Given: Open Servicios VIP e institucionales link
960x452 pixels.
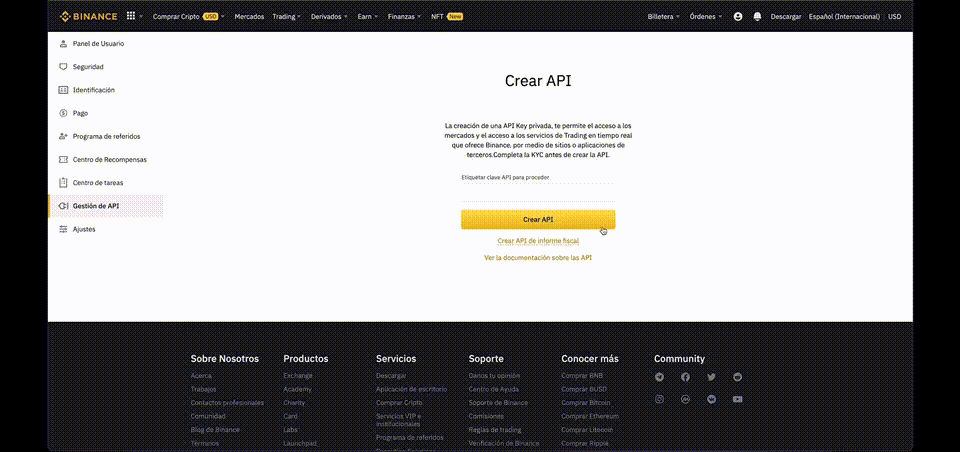Looking at the screenshot, I should pyautogui.click(x=398, y=420).
